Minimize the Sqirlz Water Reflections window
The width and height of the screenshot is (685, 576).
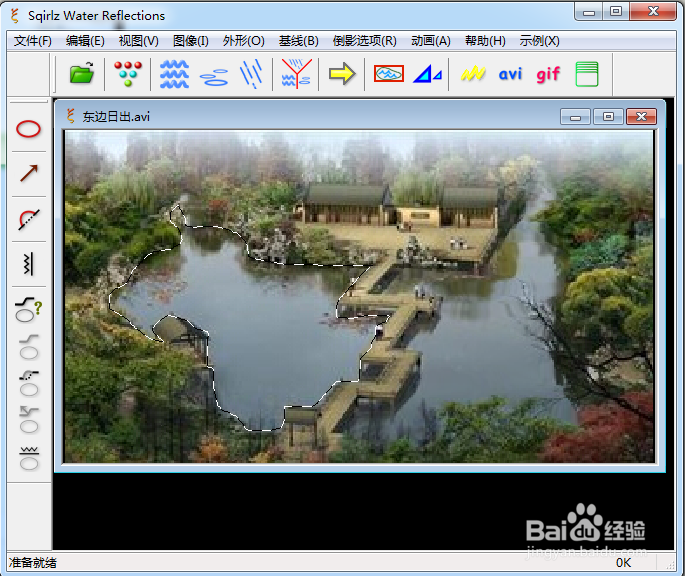pyautogui.click(x=589, y=12)
